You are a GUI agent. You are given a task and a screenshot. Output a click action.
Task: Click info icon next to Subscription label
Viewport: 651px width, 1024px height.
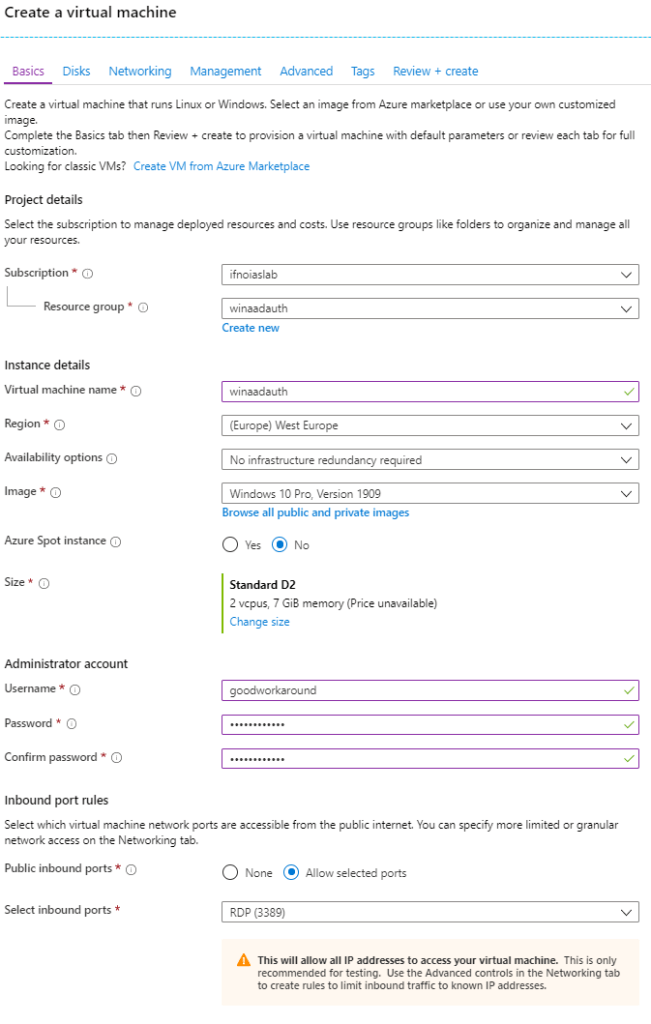pyautogui.click(x=88, y=273)
